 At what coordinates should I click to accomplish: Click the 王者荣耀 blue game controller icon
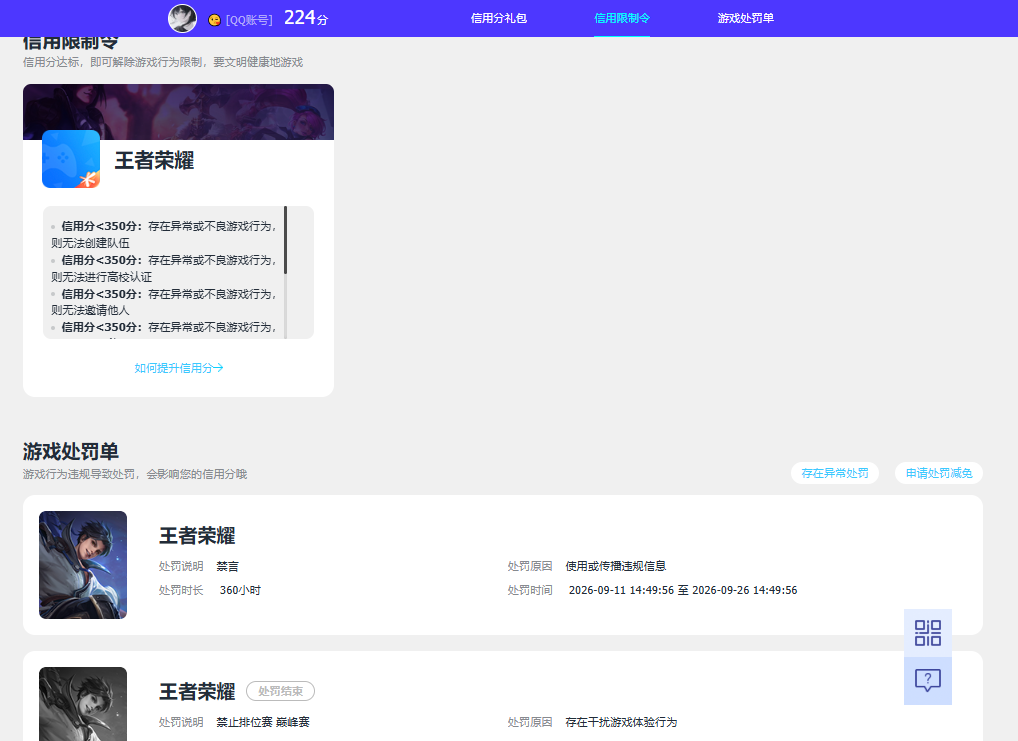coord(71,159)
